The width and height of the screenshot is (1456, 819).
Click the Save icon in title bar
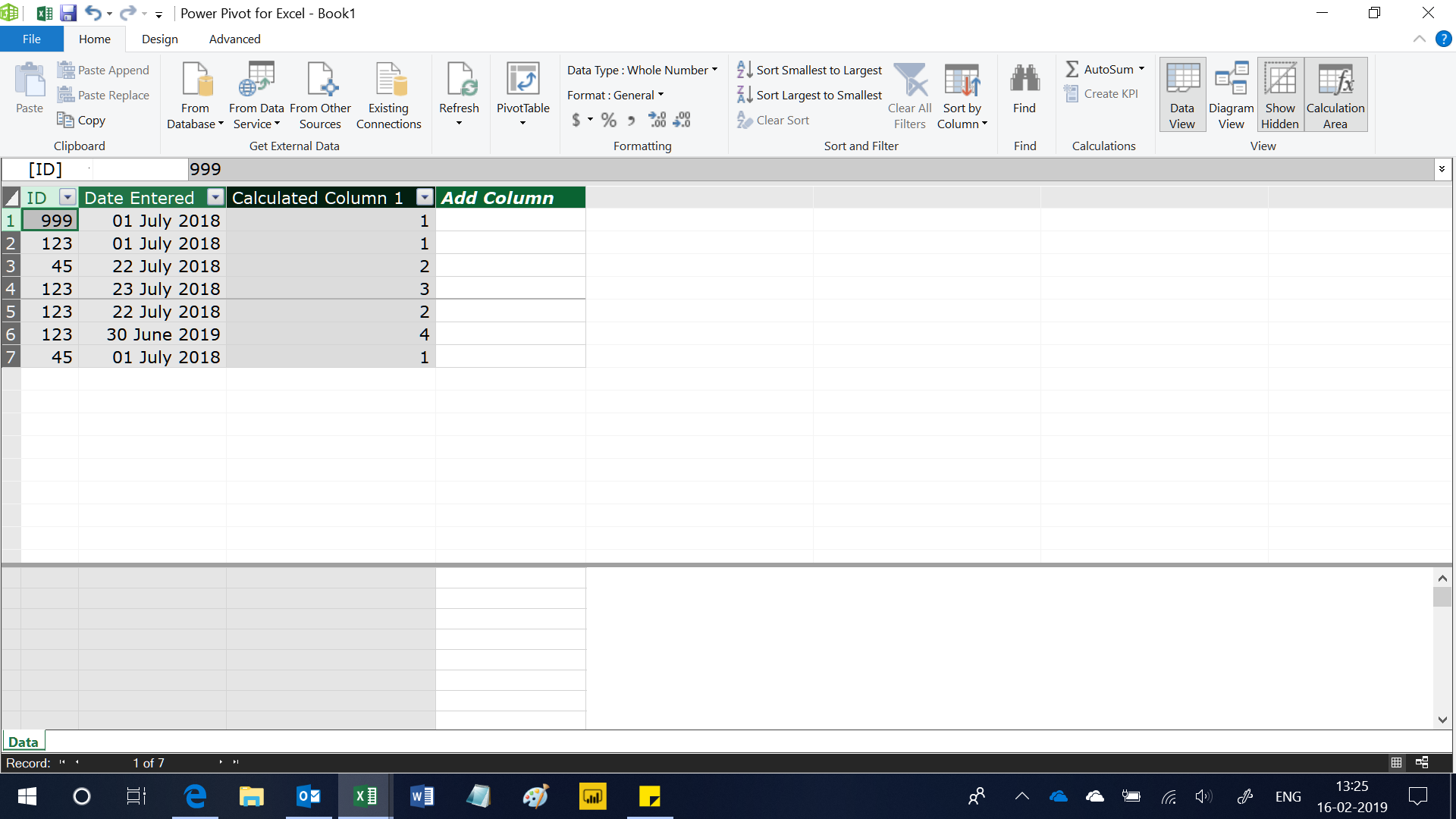click(x=68, y=13)
